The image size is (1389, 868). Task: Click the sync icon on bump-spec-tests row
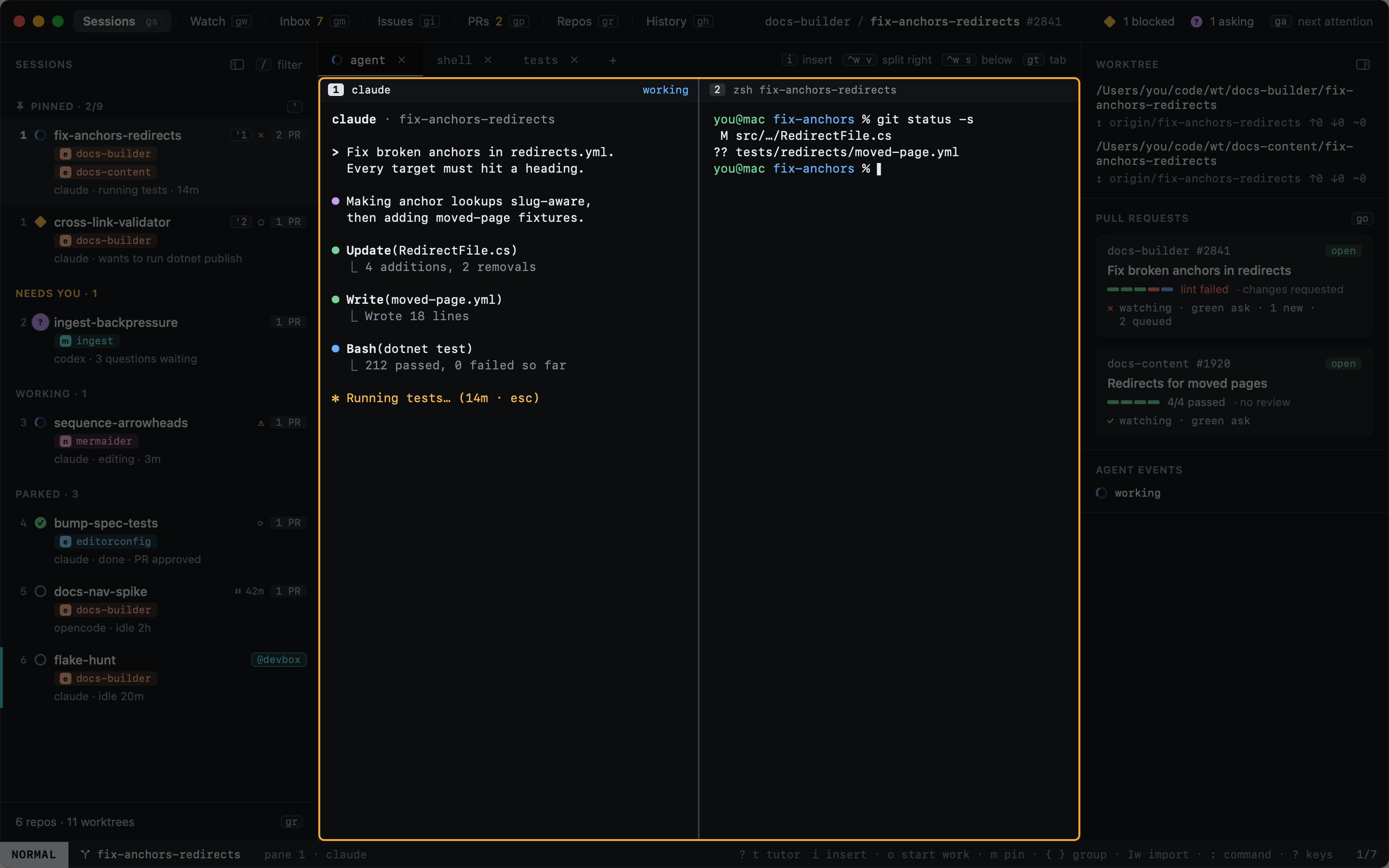pos(260,523)
